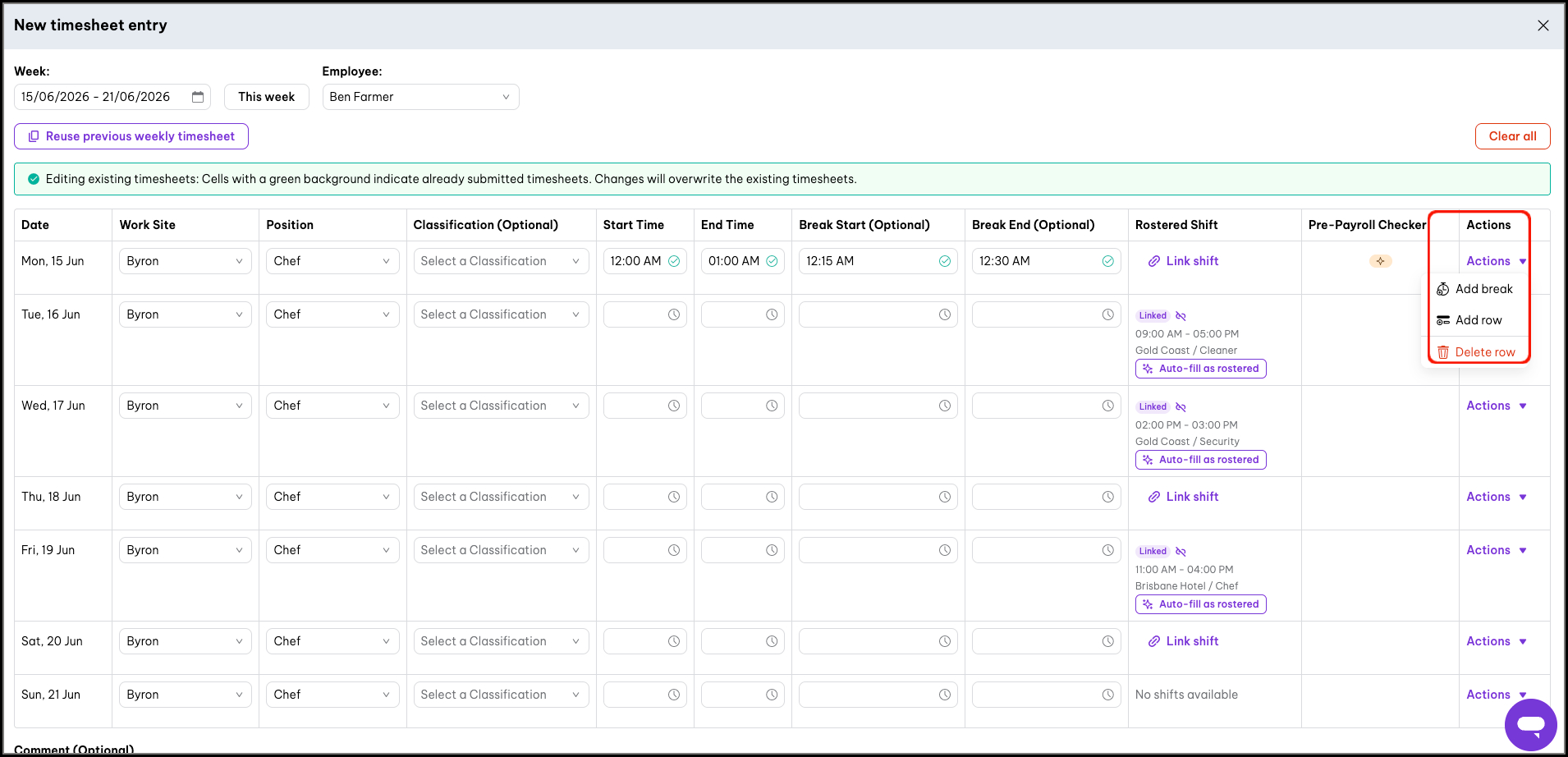Click green check icon in Mon Break Start field
This screenshot has width=1568, height=757.
pos(945,261)
